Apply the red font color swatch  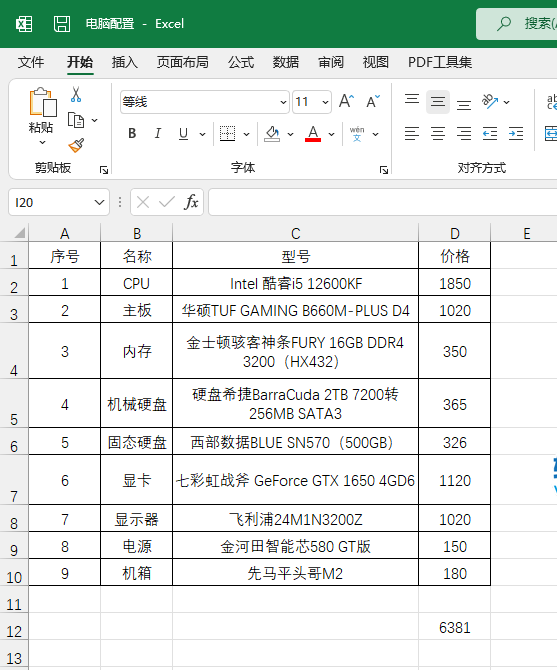[x=313, y=134]
